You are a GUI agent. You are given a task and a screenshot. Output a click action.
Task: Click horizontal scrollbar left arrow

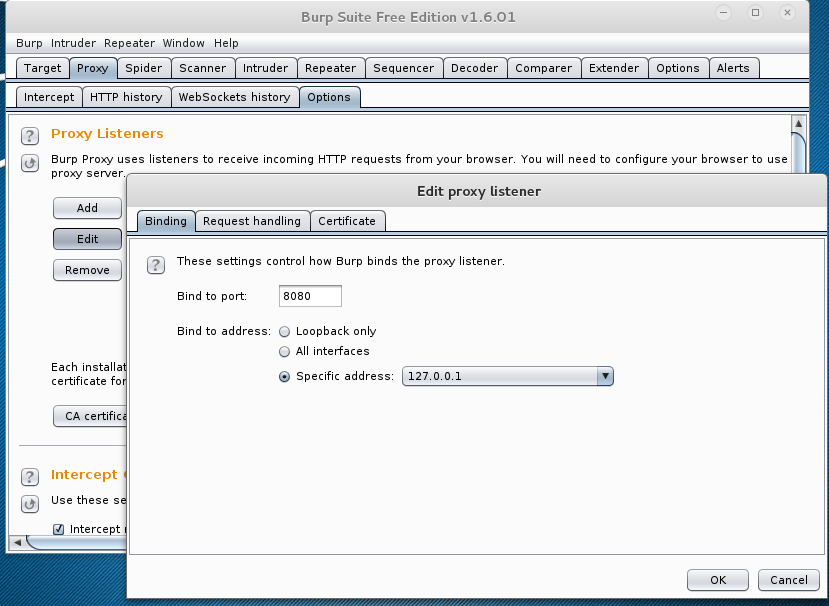[x=18, y=543]
